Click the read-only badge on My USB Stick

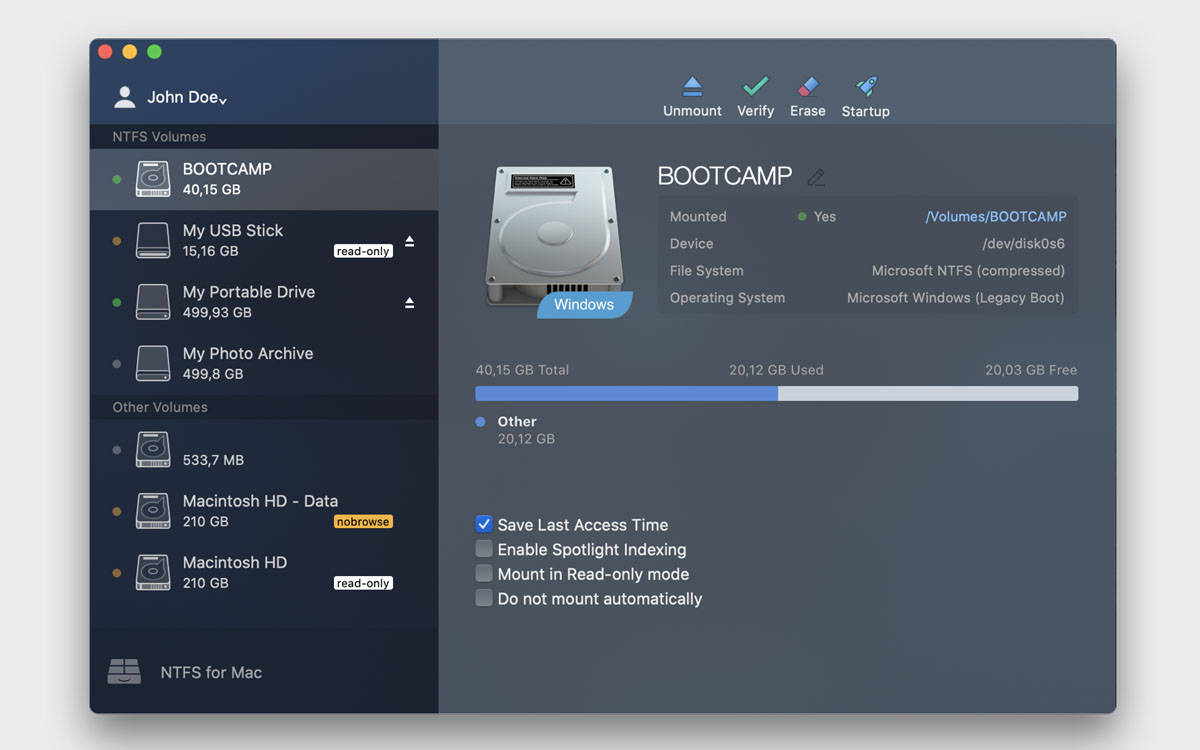(363, 252)
